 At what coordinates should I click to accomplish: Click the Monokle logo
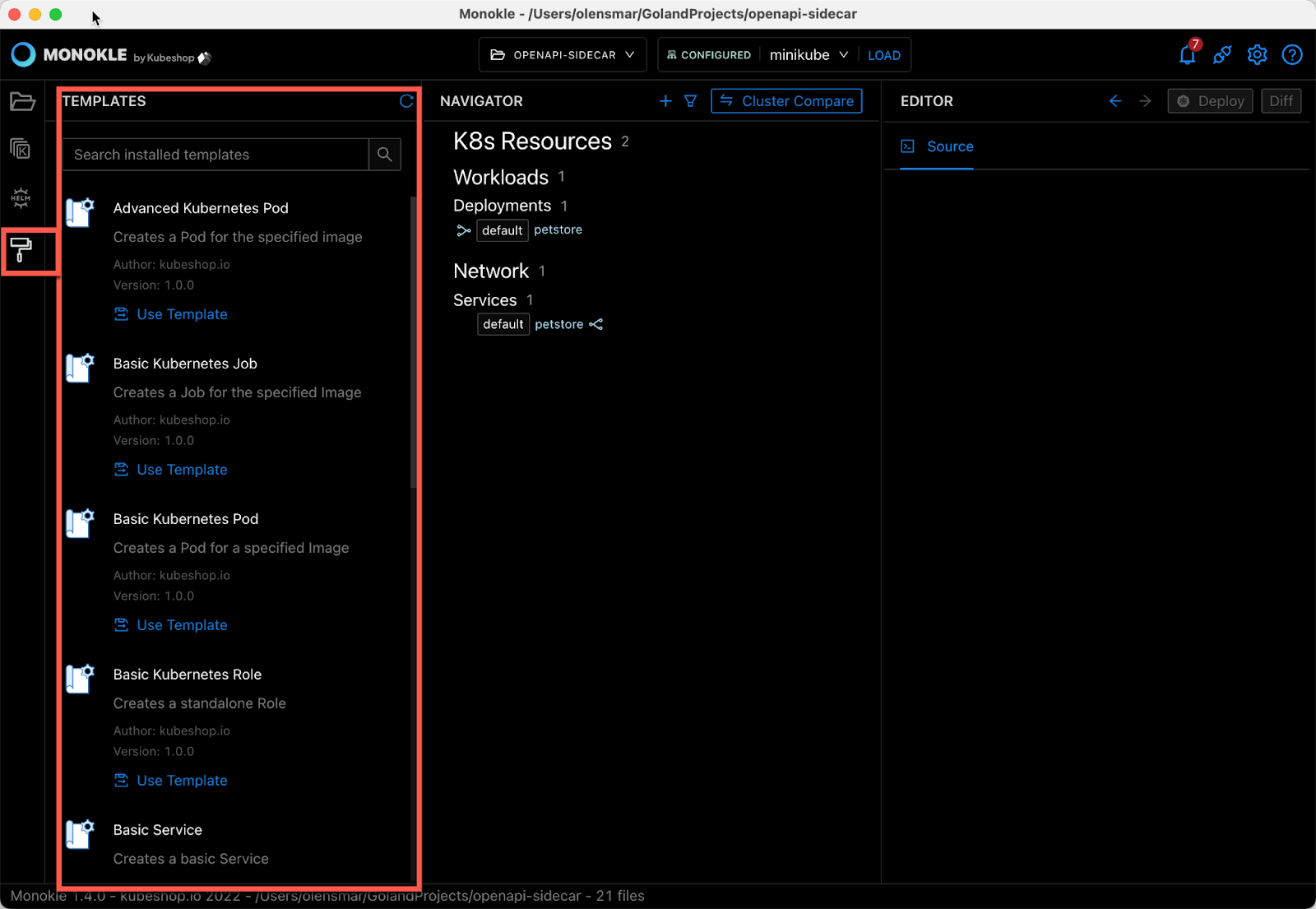[x=111, y=55]
